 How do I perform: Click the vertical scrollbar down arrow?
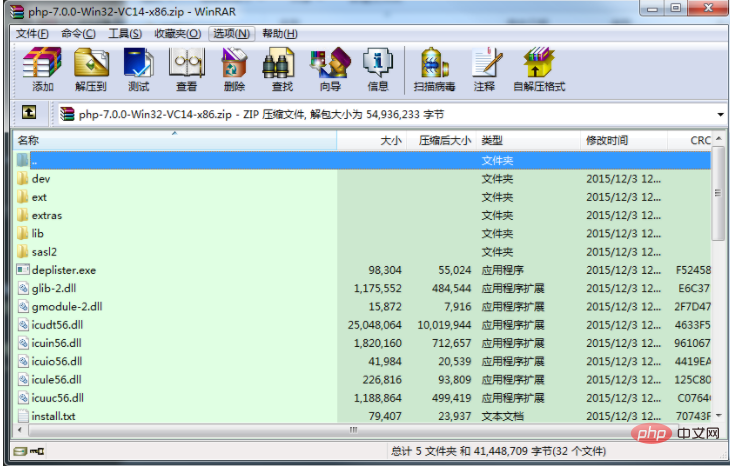tap(718, 415)
